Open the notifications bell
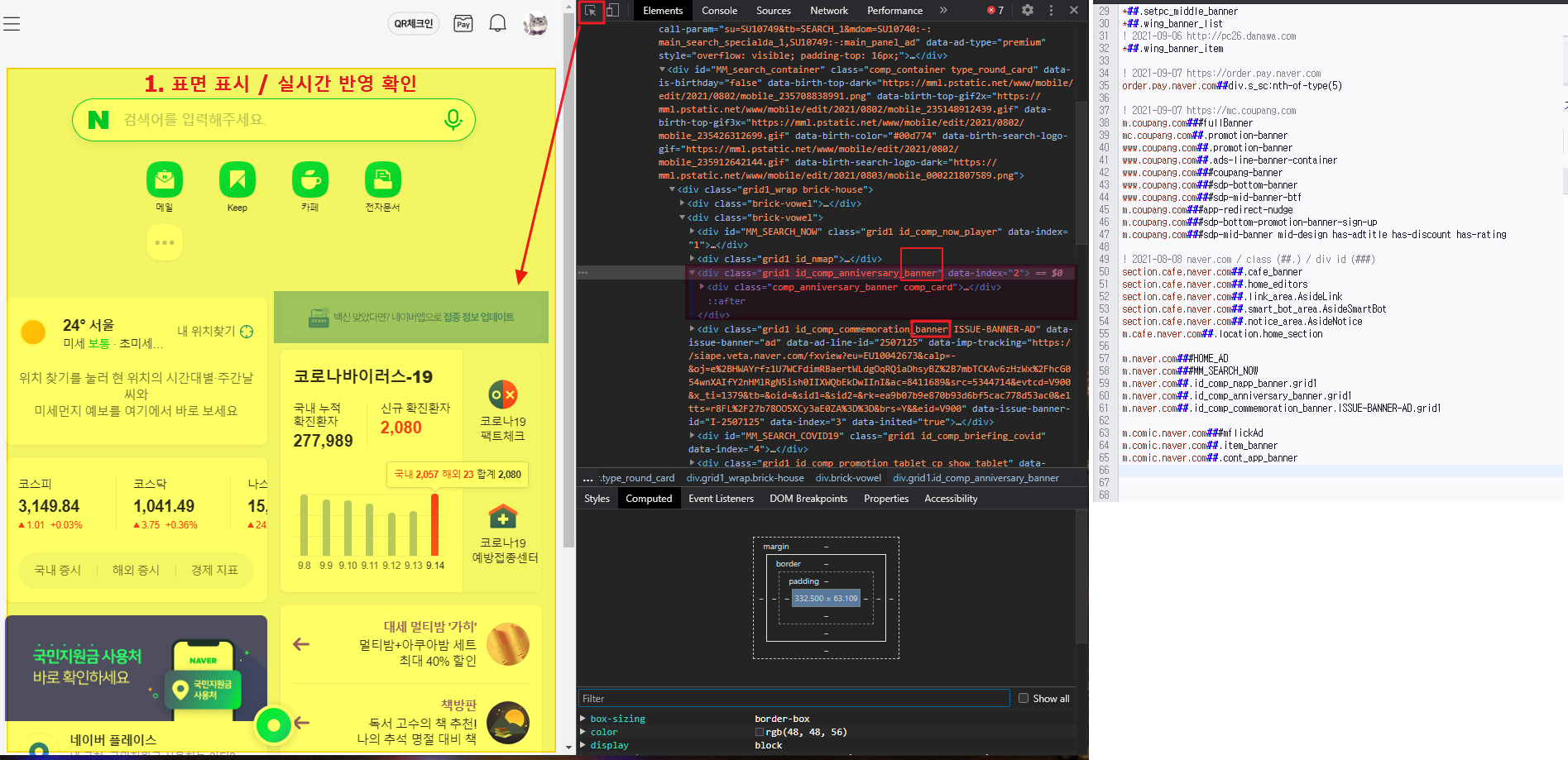 click(497, 23)
